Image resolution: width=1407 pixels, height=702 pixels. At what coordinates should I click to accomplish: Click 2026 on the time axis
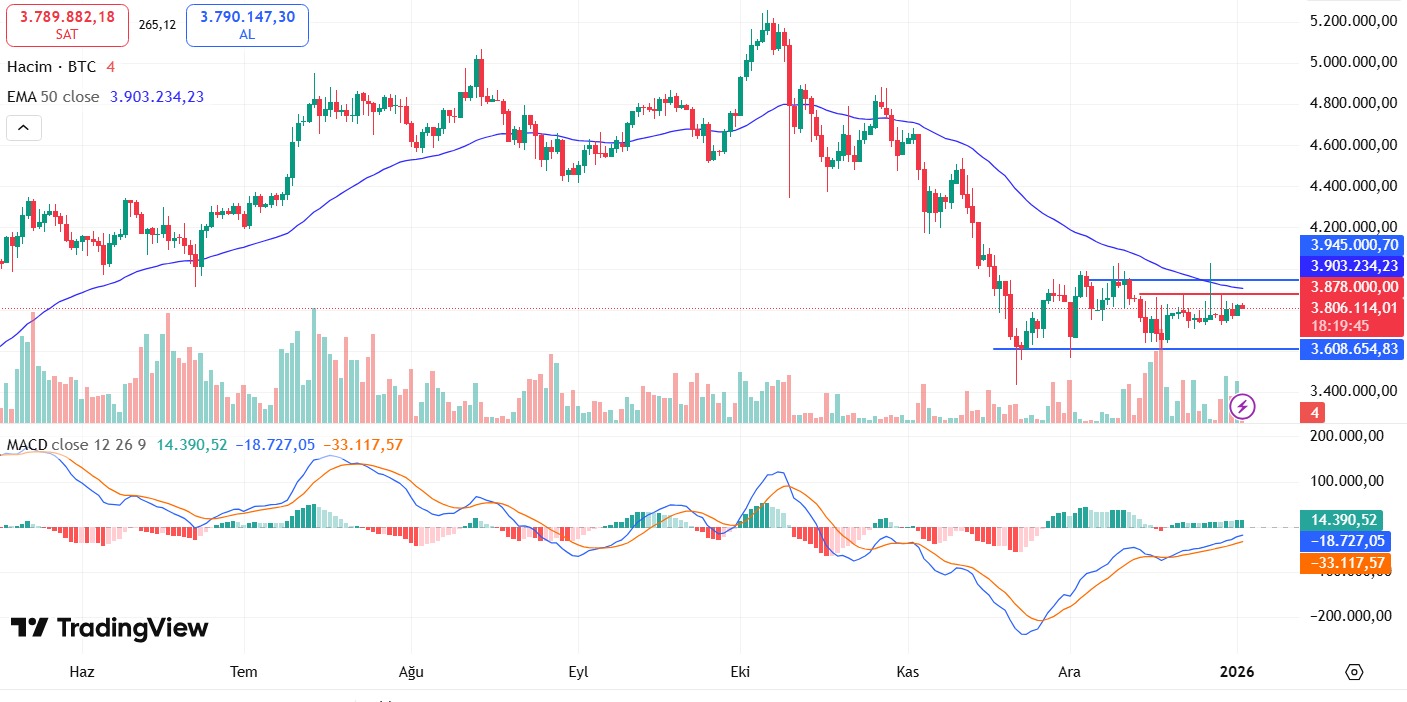coord(1237,671)
